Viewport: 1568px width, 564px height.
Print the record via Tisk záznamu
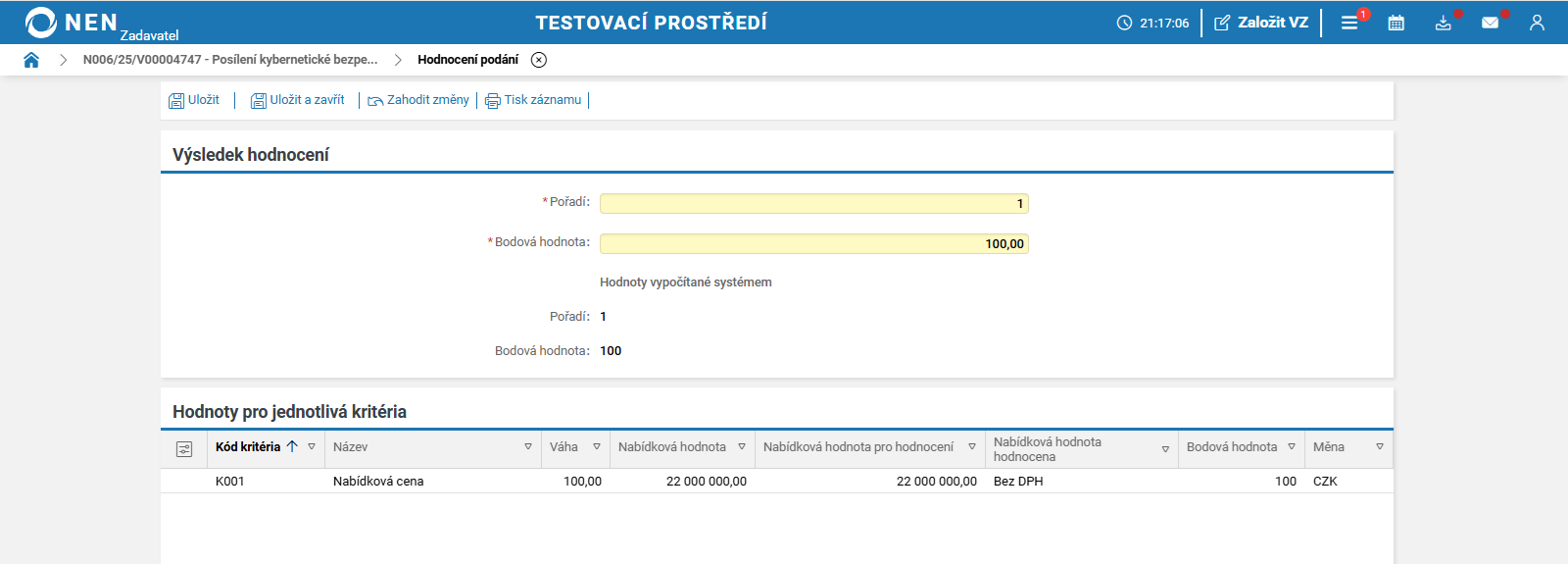point(533,100)
